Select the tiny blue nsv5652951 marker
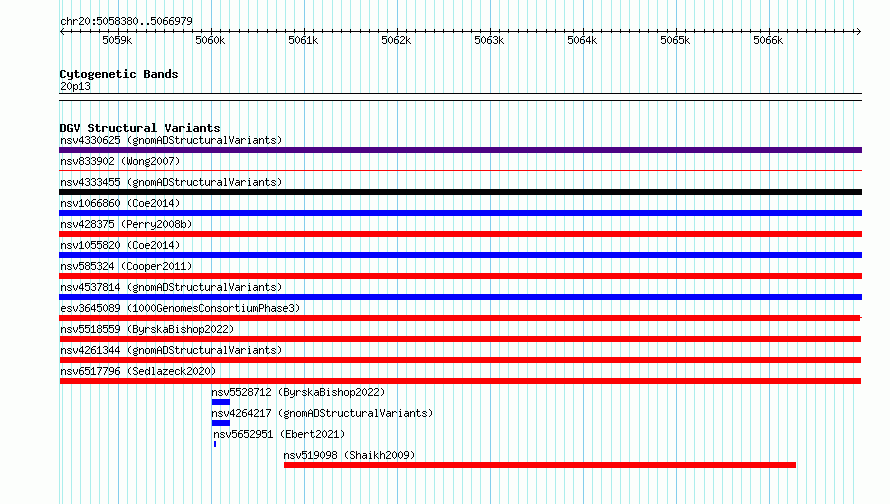This screenshot has width=890, height=504. (215, 444)
